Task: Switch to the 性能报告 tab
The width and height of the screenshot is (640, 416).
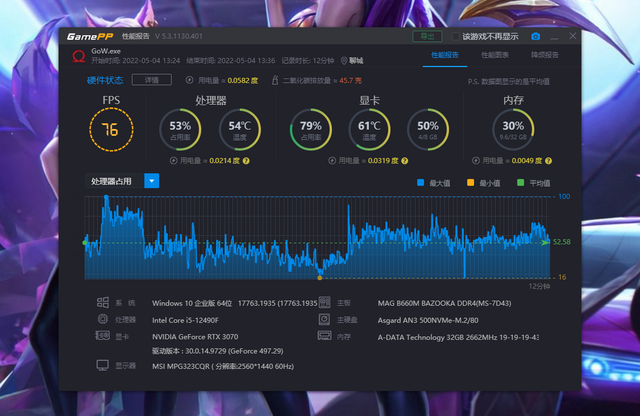Action: click(x=445, y=55)
